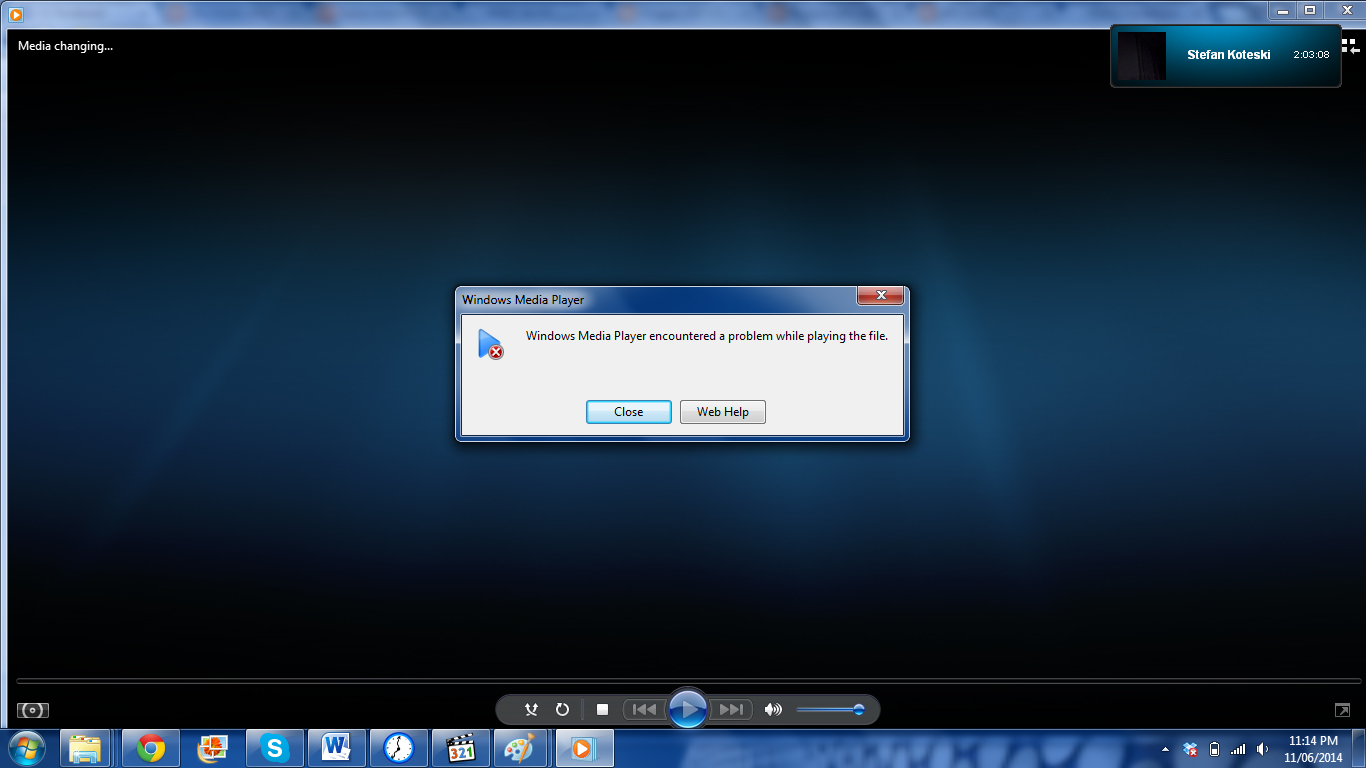
Task: Restore down the Windows Media Player window
Action: (x=1309, y=10)
